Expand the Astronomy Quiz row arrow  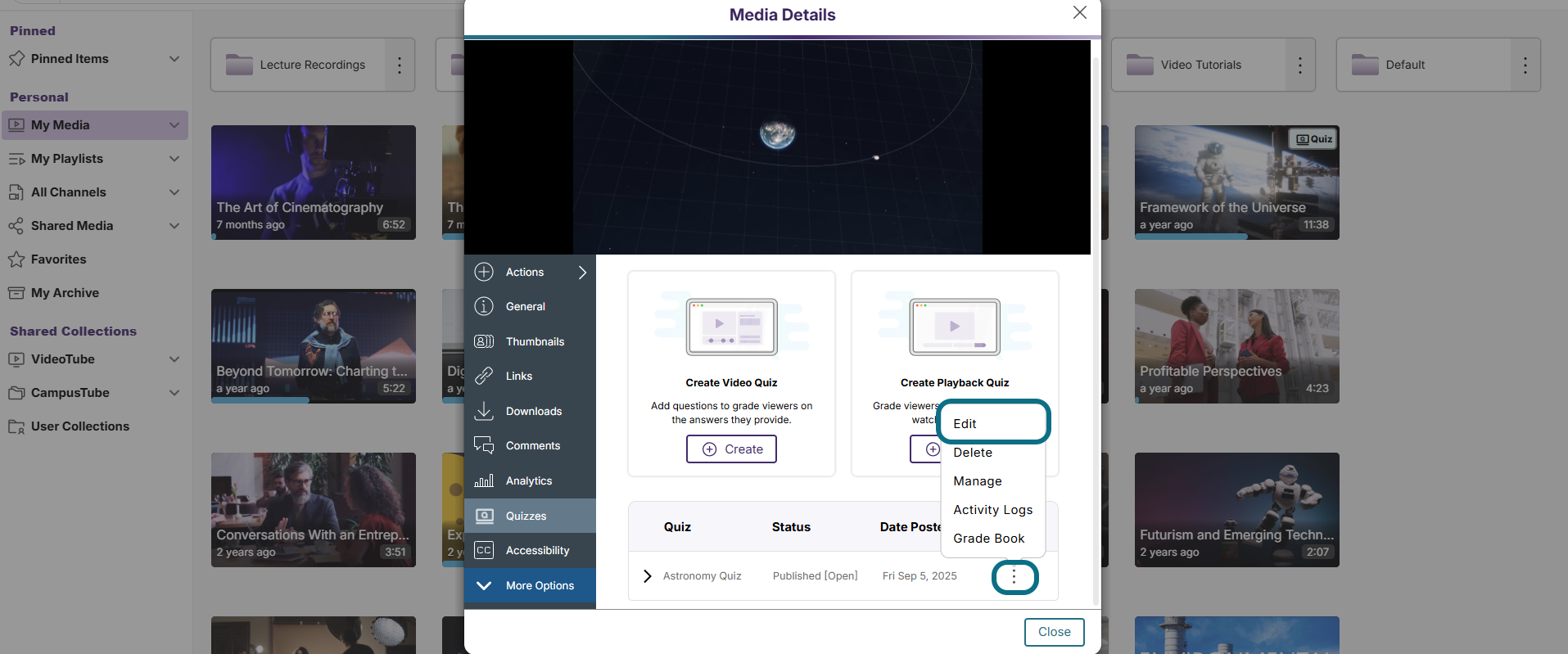[x=648, y=576]
